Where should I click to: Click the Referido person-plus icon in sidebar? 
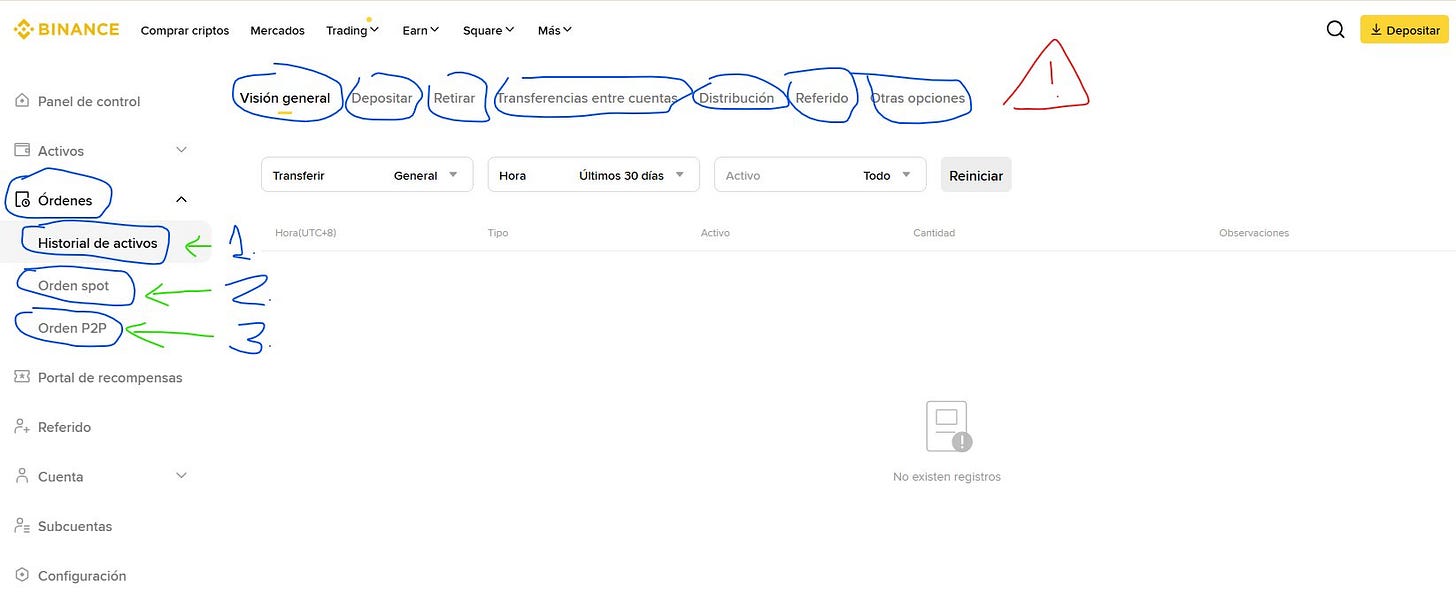22,427
